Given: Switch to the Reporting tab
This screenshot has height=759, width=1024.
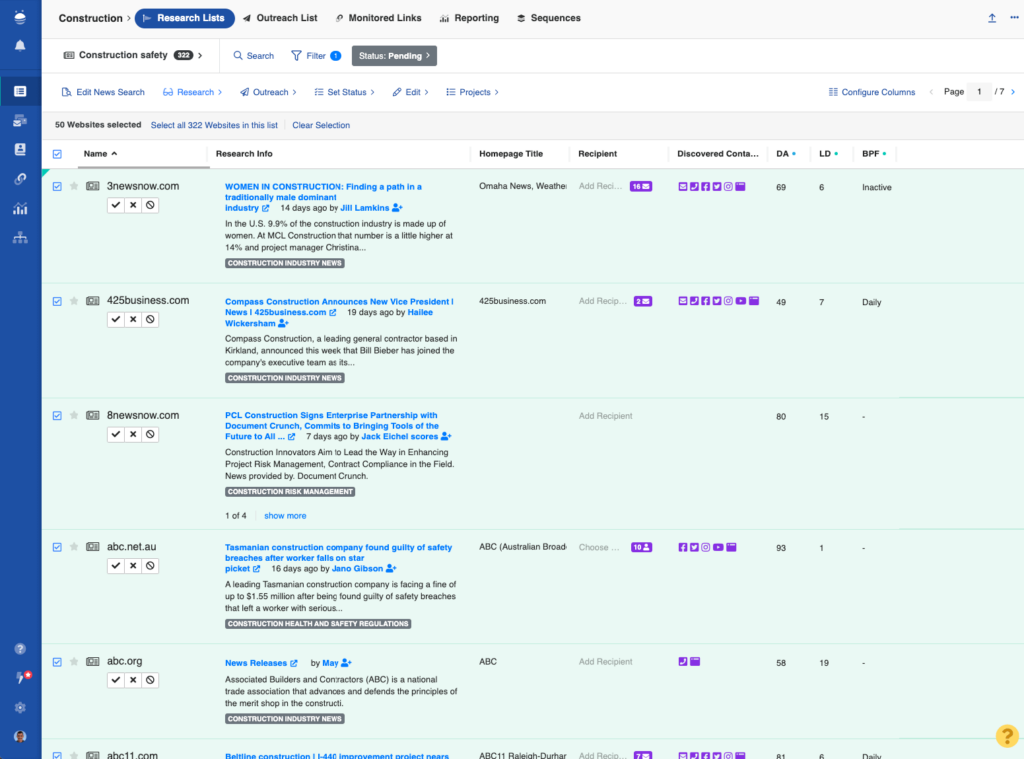Looking at the screenshot, I should pyautogui.click(x=470, y=18).
